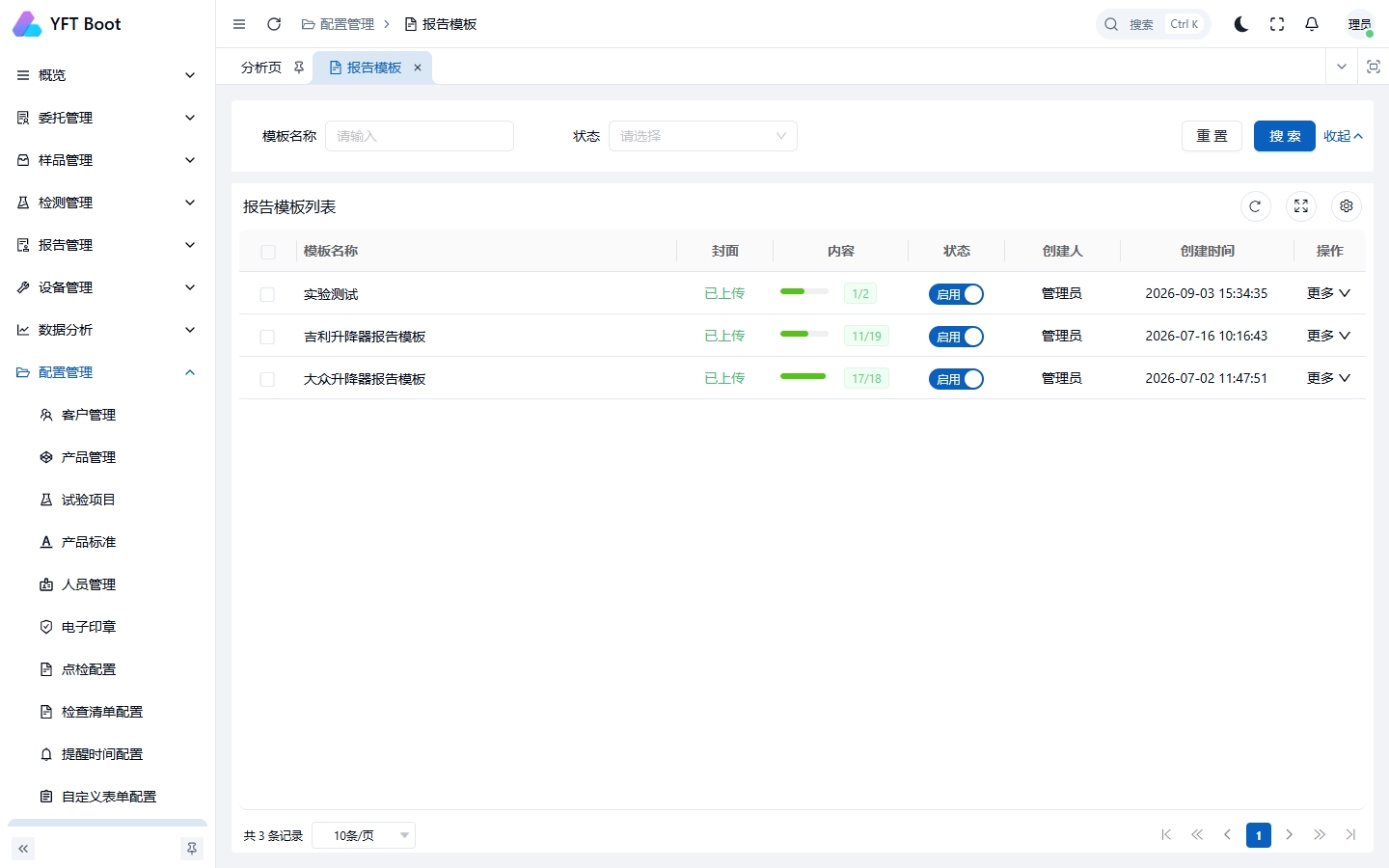This screenshot has width=1389, height=868.
Task: Open the 状态 select dropdown
Action: (703, 136)
